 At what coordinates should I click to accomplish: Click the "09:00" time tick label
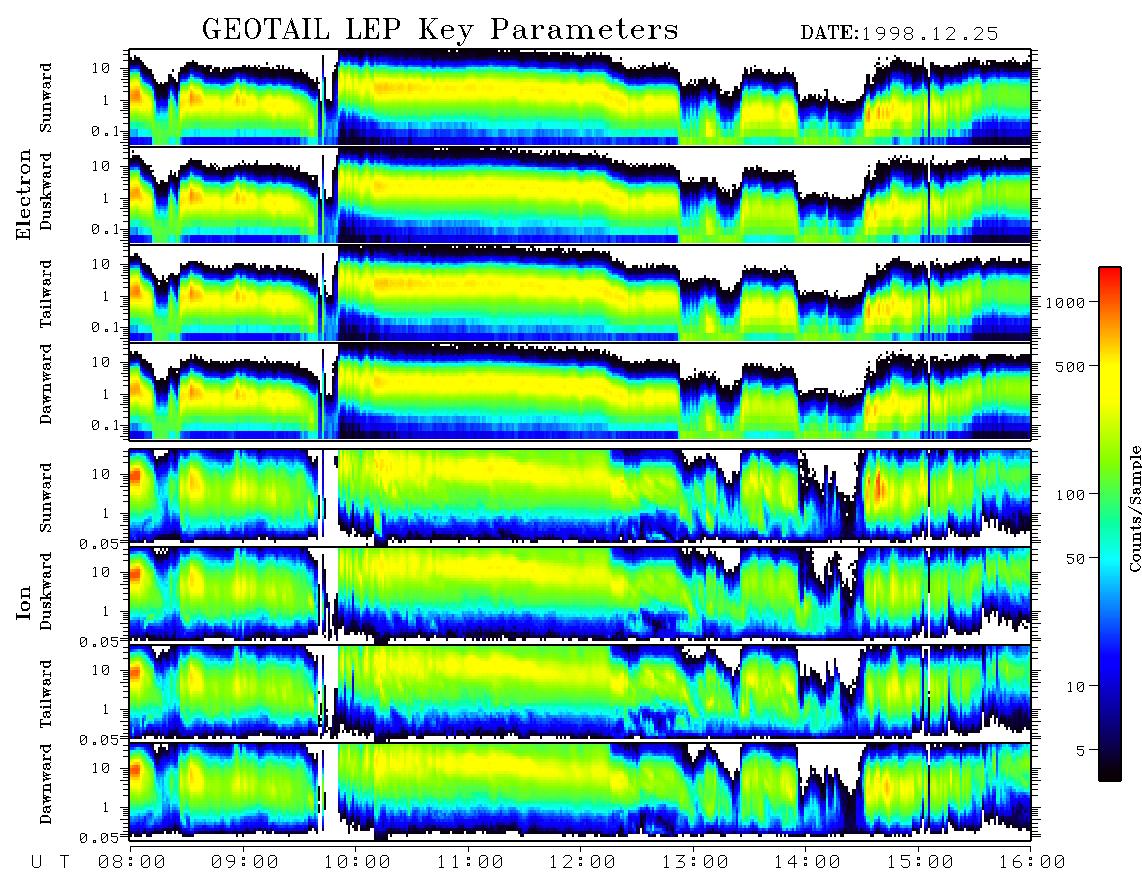[x=245, y=862]
